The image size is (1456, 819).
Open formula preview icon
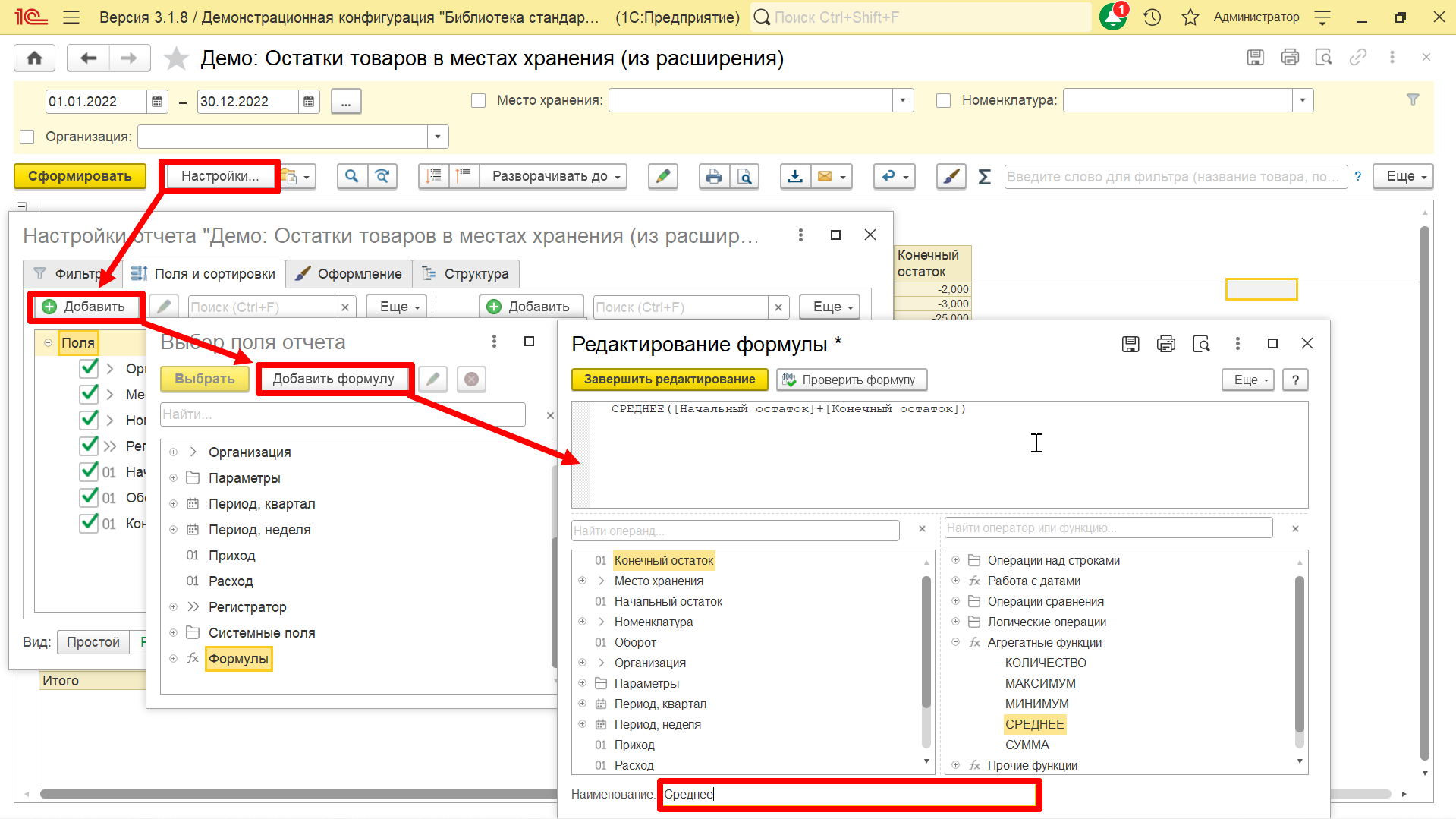1201,344
